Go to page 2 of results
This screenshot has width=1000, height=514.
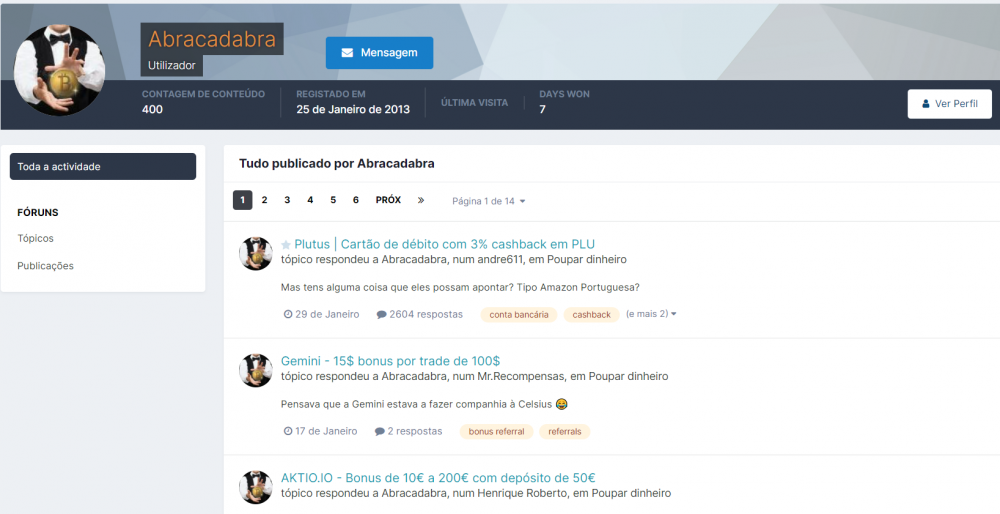[264, 200]
